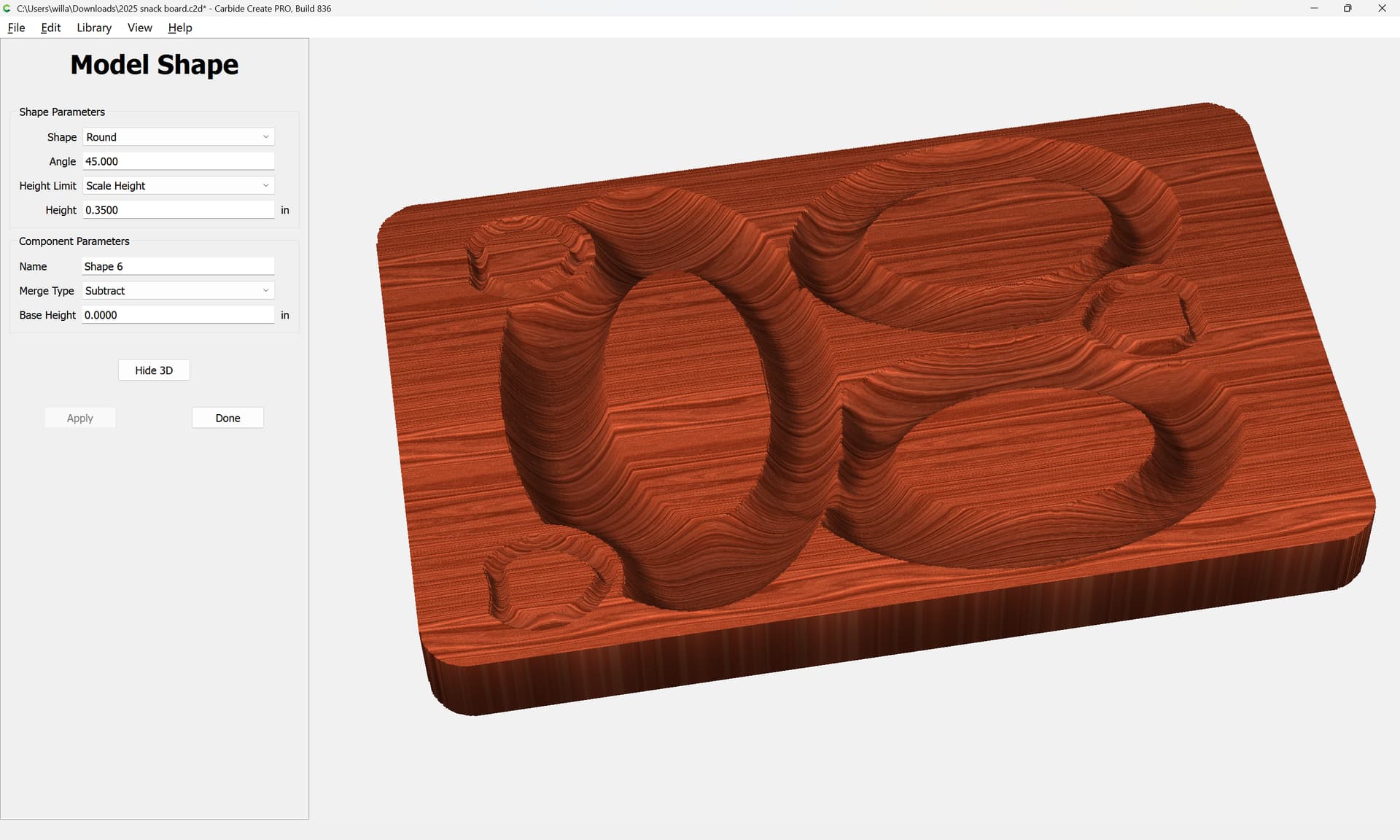Open the Merge Type dropdown showing Subtract
This screenshot has height=840, width=1400.
178,291
